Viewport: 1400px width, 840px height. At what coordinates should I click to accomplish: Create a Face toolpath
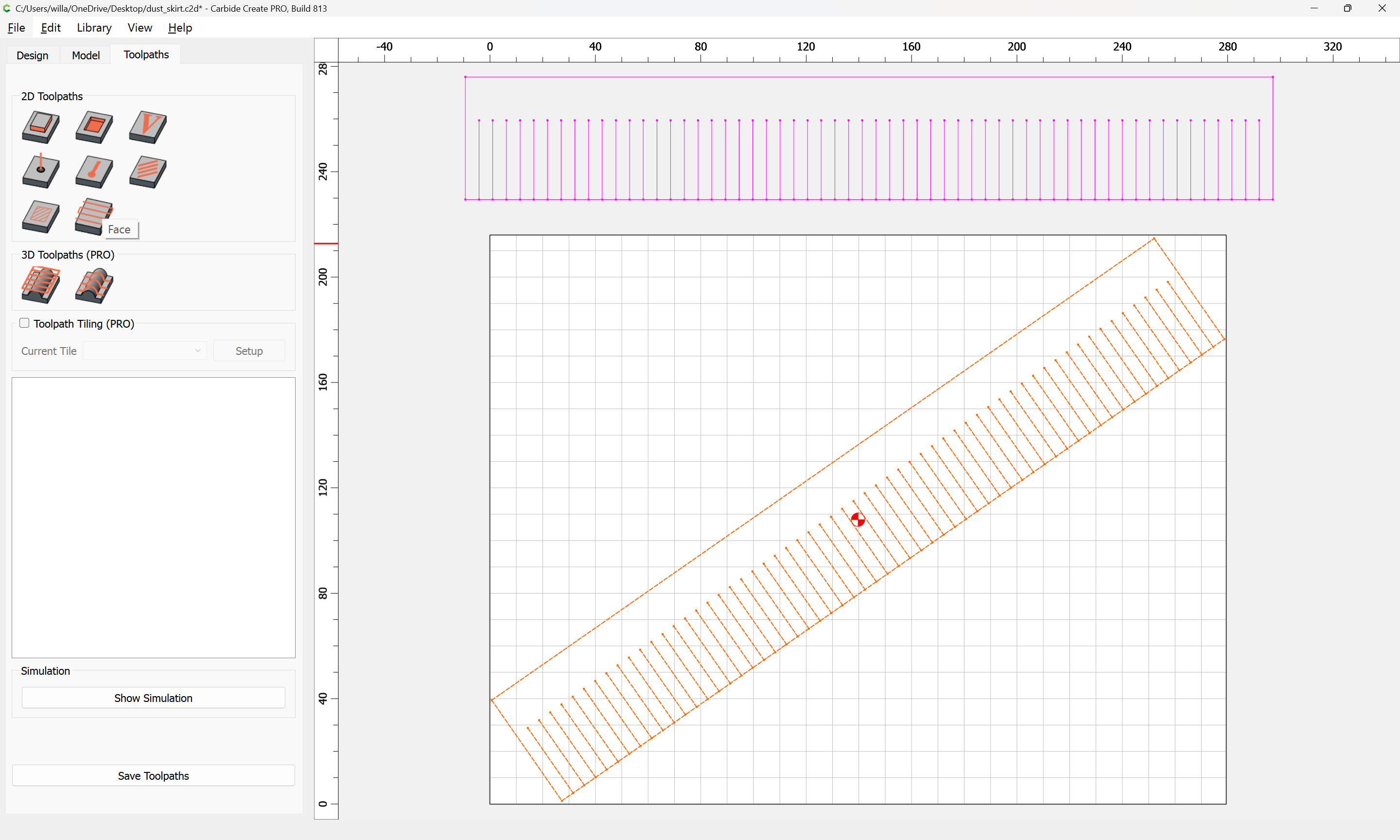click(94, 216)
